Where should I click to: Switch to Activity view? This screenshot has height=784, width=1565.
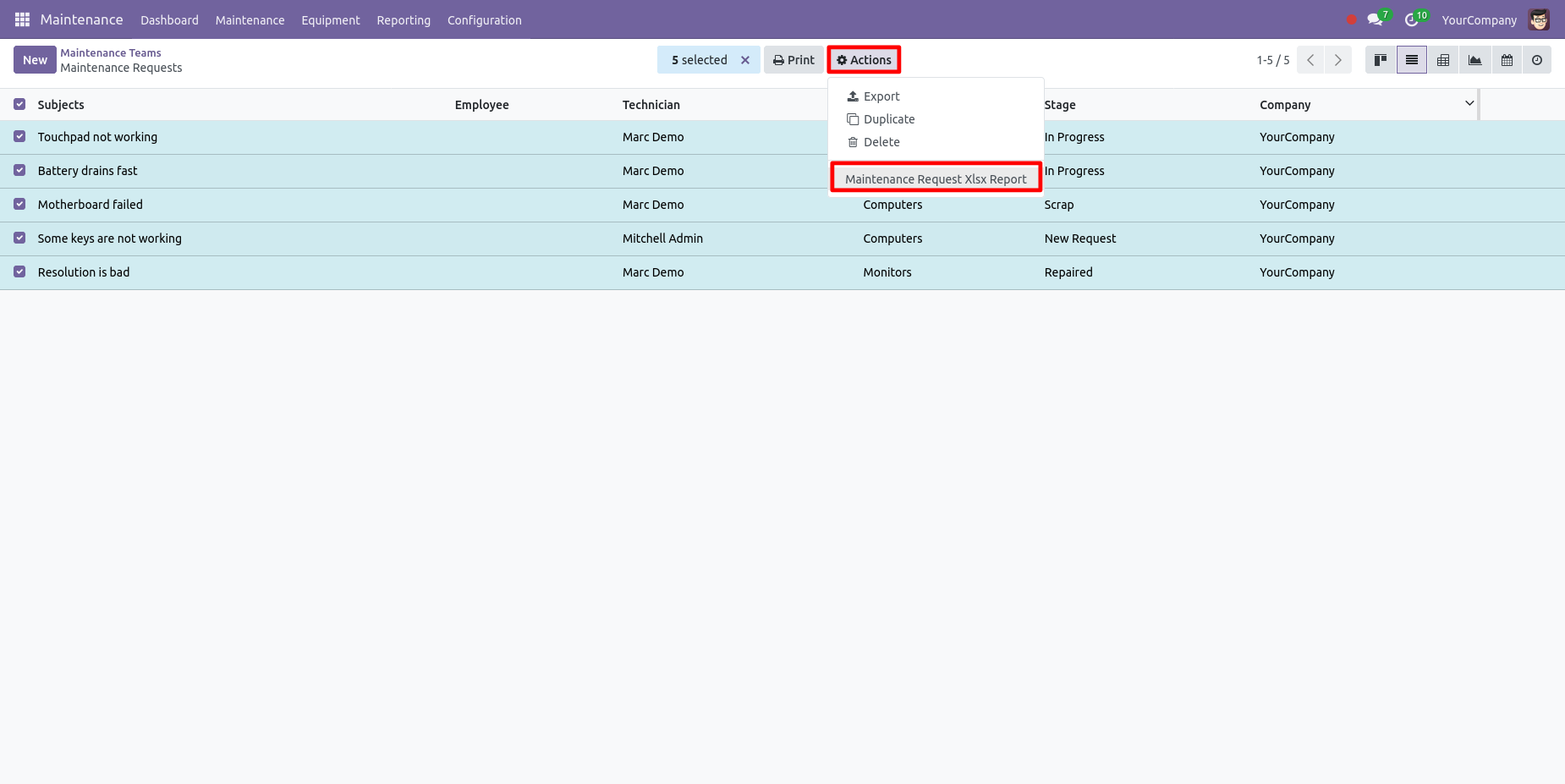pos(1537,60)
